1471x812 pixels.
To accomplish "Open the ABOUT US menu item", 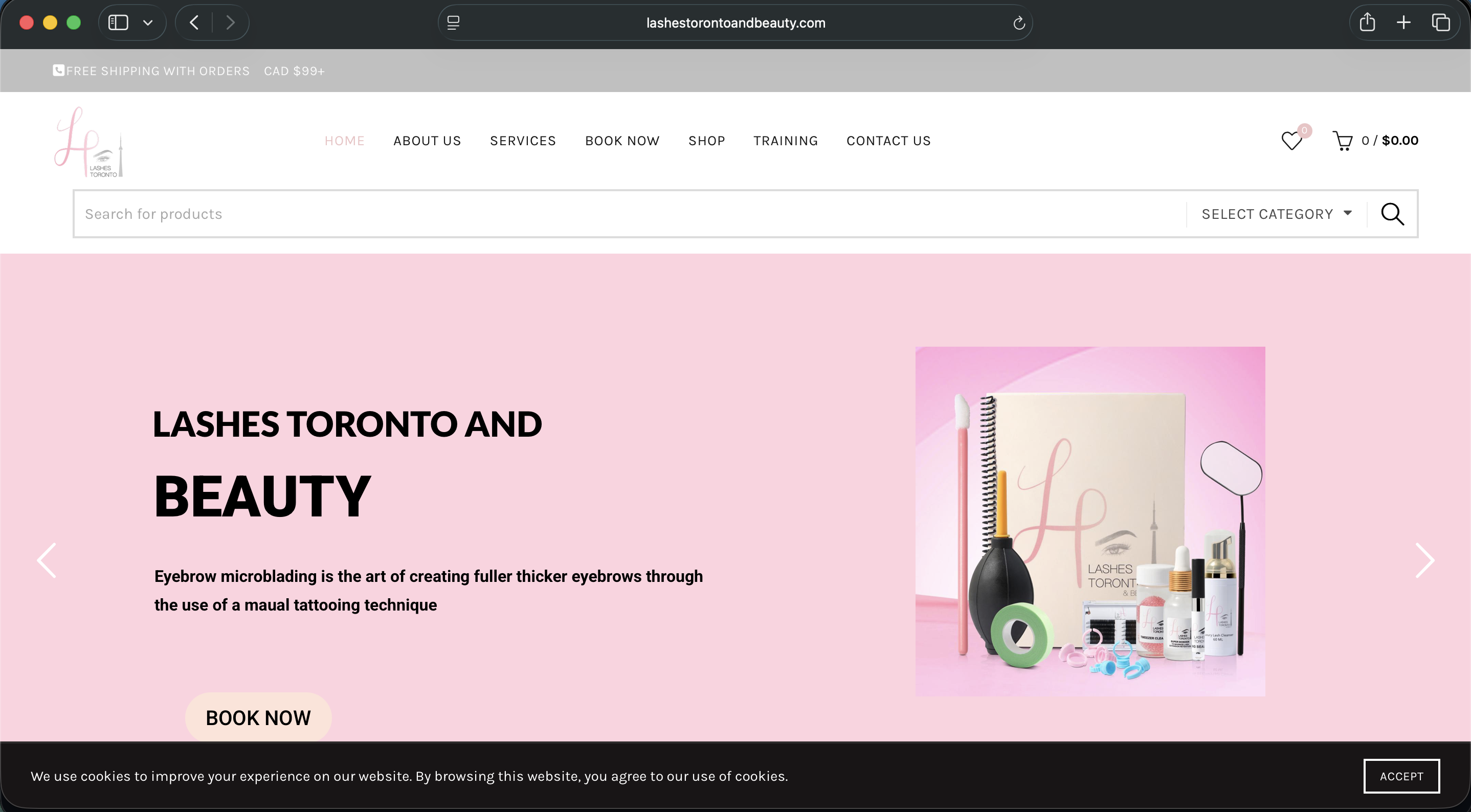I will click(x=427, y=141).
